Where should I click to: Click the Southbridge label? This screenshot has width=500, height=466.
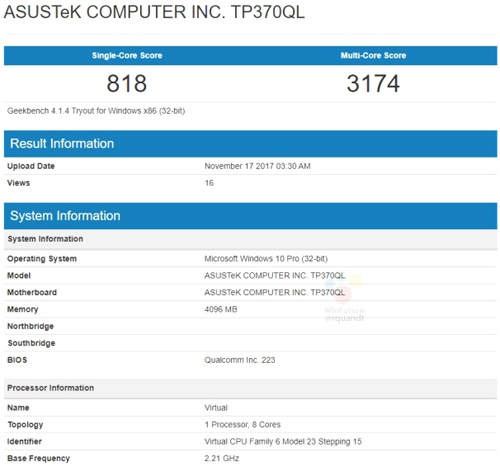(31, 343)
